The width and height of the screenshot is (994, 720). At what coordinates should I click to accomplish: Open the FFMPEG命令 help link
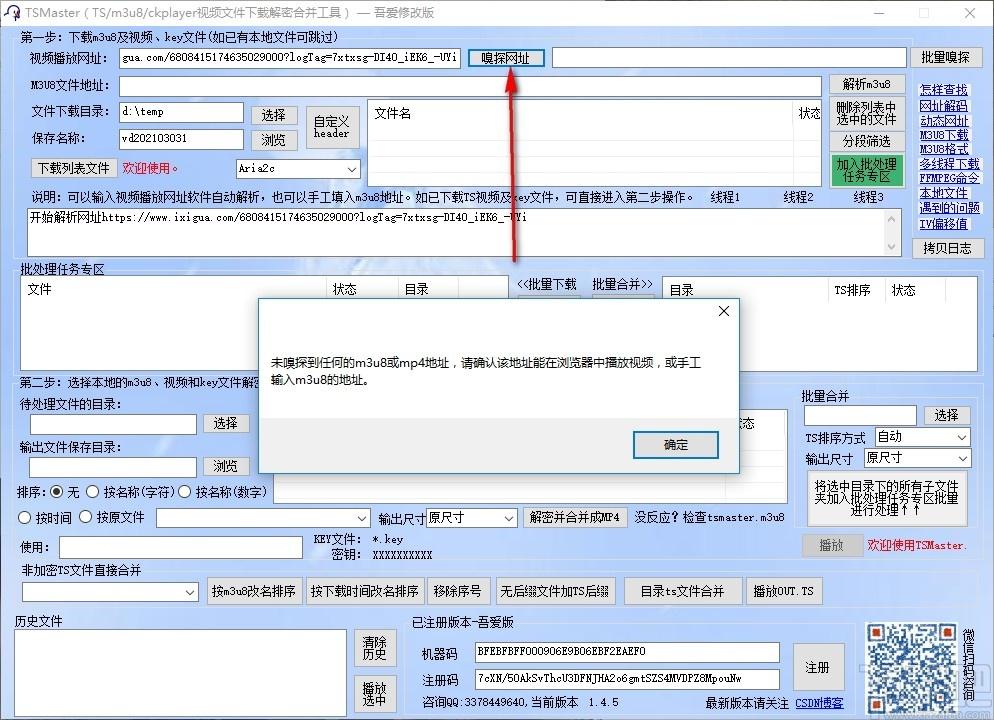coord(949,178)
